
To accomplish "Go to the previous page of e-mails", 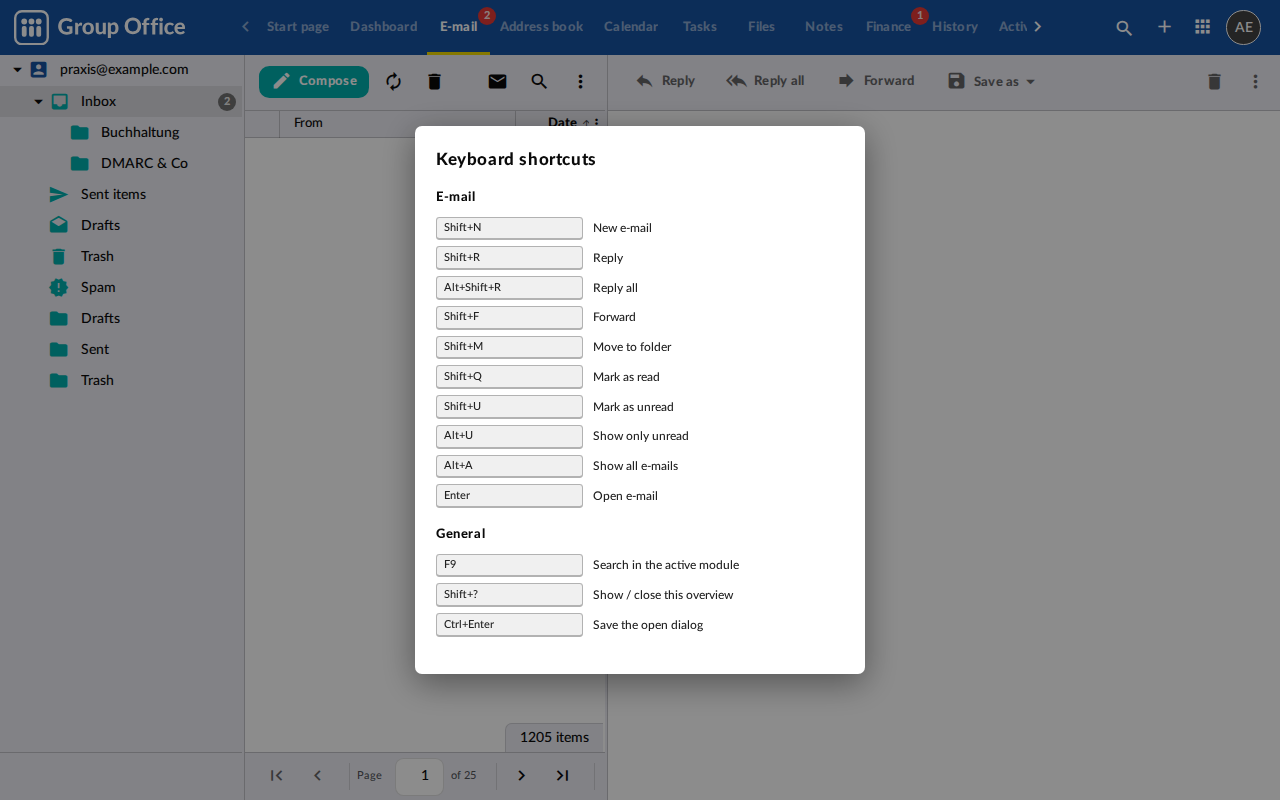I will coord(318,775).
